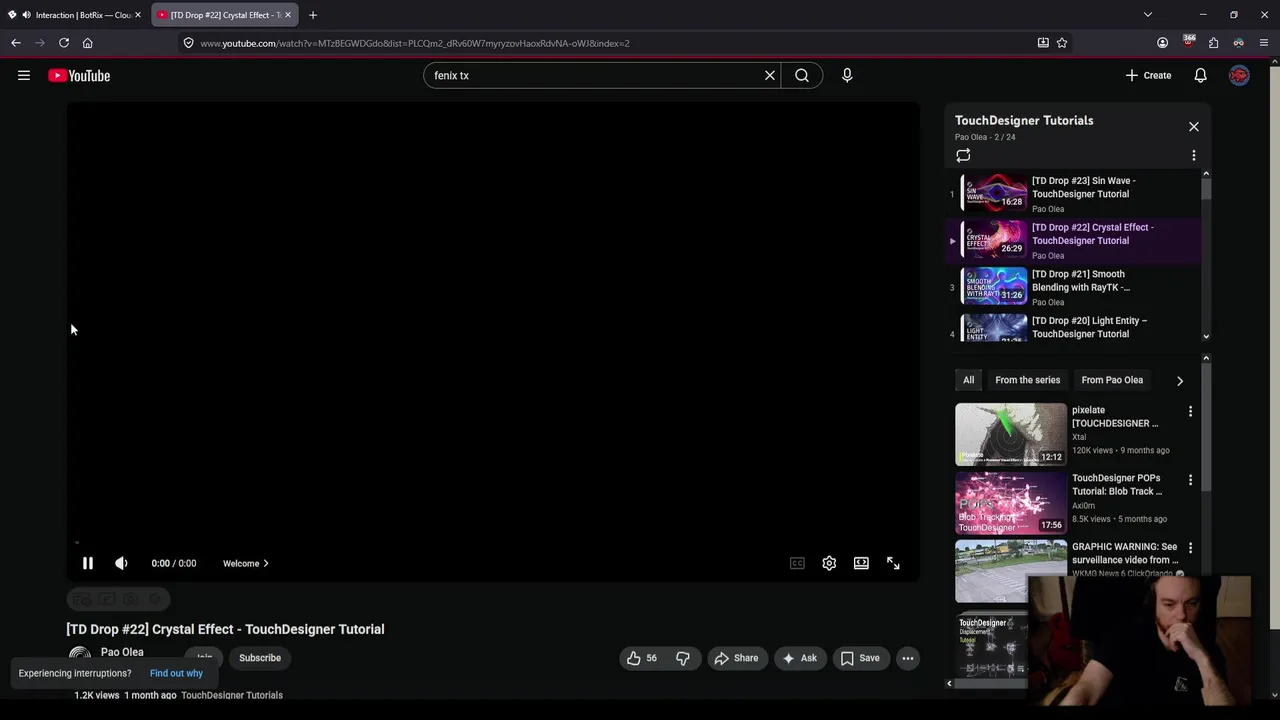Open options for POPs Tutorial video
Image resolution: width=1280 pixels, height=720 pixels.
point(1190,480)
